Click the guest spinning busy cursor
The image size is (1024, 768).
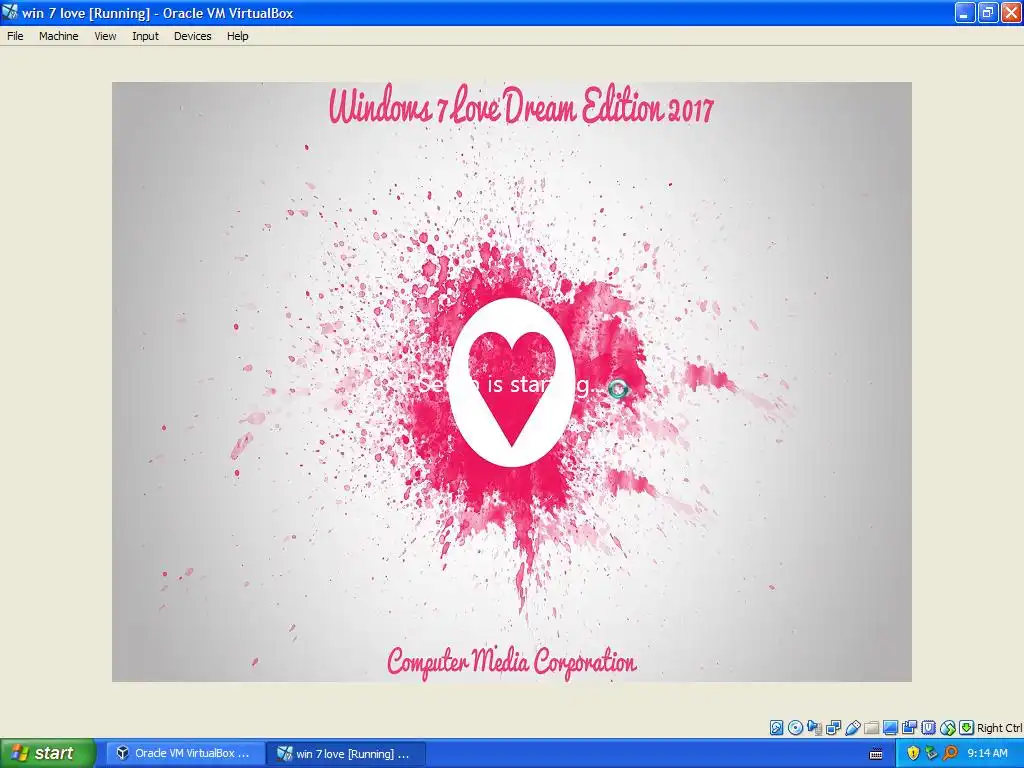coord(618,389)
